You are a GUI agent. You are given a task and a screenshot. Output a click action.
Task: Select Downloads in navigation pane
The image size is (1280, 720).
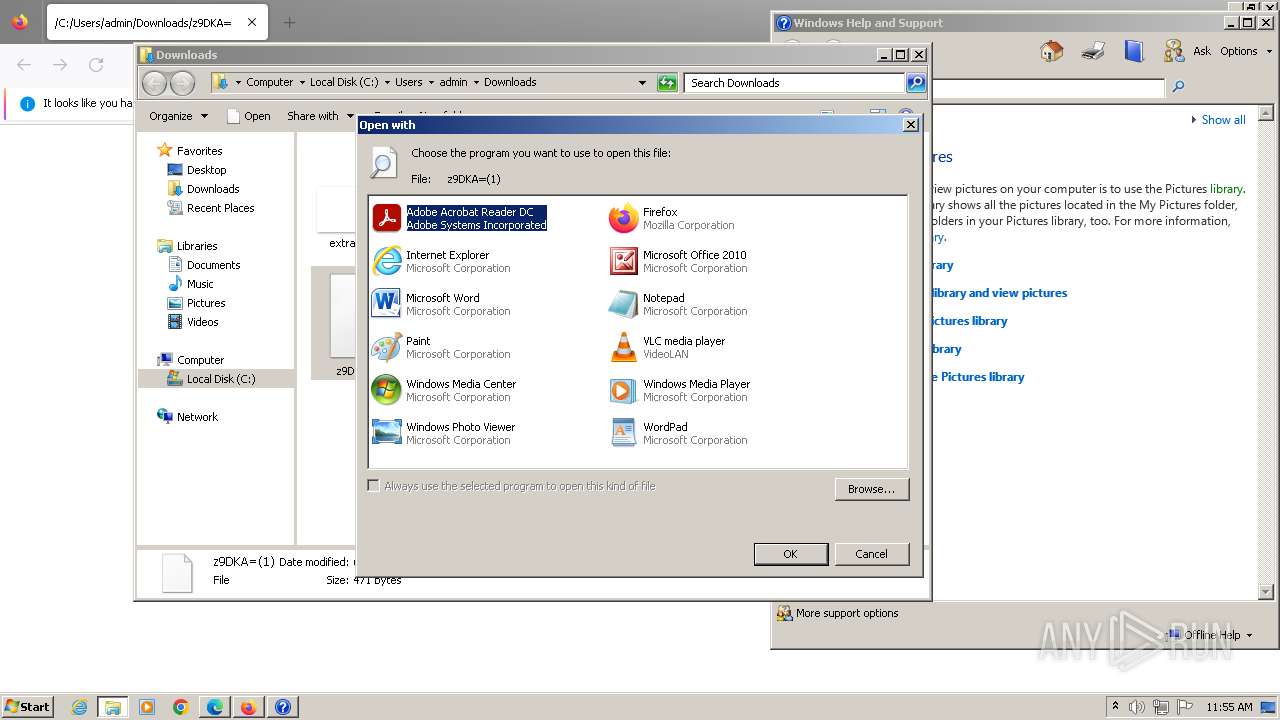click(x=213, y=189)
